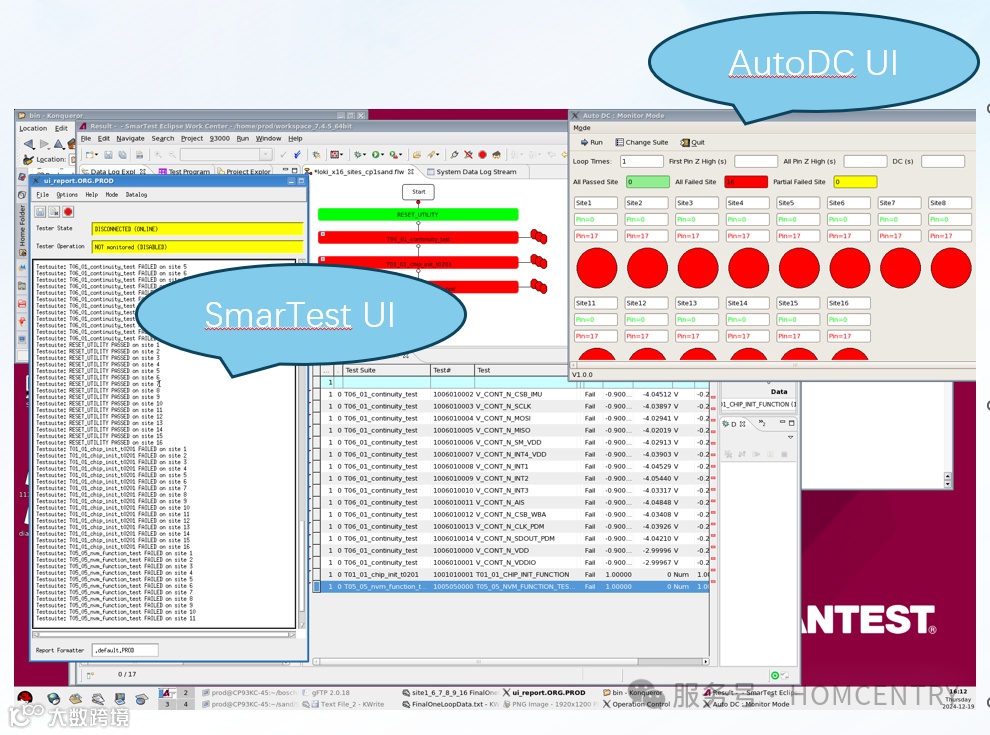The width and height of the screenshot is (990, 735).
Task: Click the green All Passed Site indicator
Action: tap(647, 182)
